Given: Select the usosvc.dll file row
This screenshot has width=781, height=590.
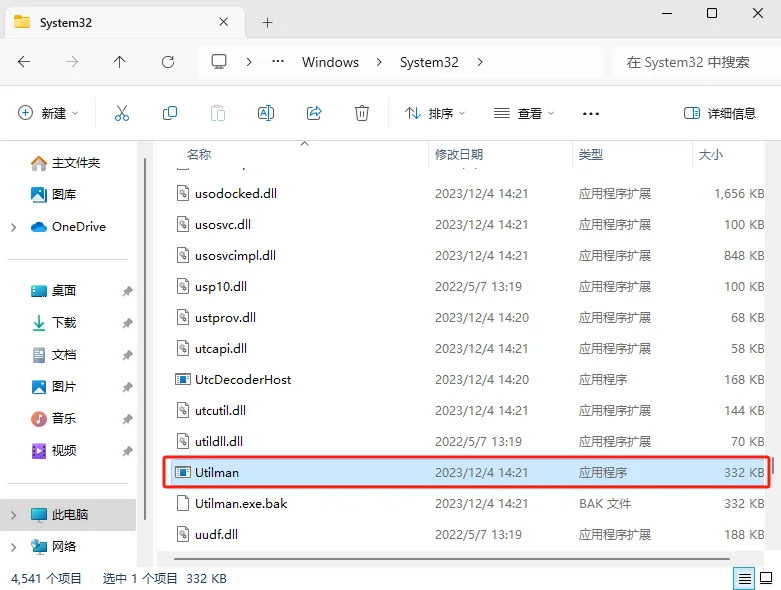Looking at the screenshot, I should tap(467, 225).
